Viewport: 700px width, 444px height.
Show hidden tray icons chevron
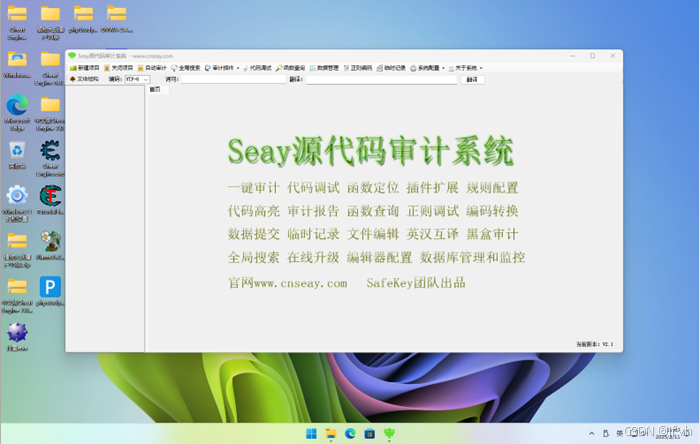tap(592, 433)
